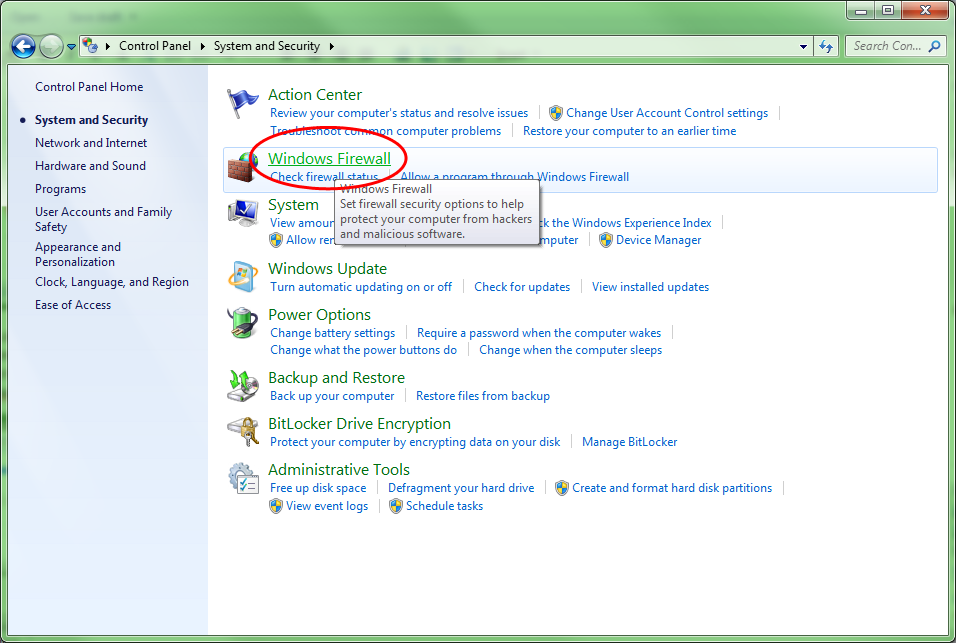Click Restore files from backup link

point(483,396)
